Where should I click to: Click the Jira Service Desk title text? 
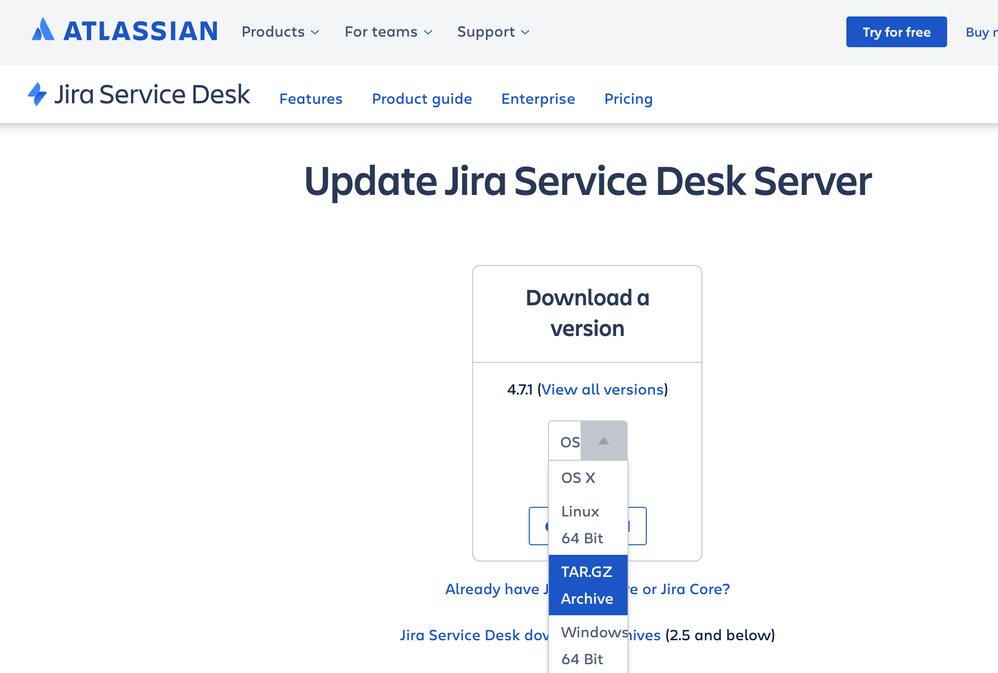pyautogui.click(x=152, y=94)
